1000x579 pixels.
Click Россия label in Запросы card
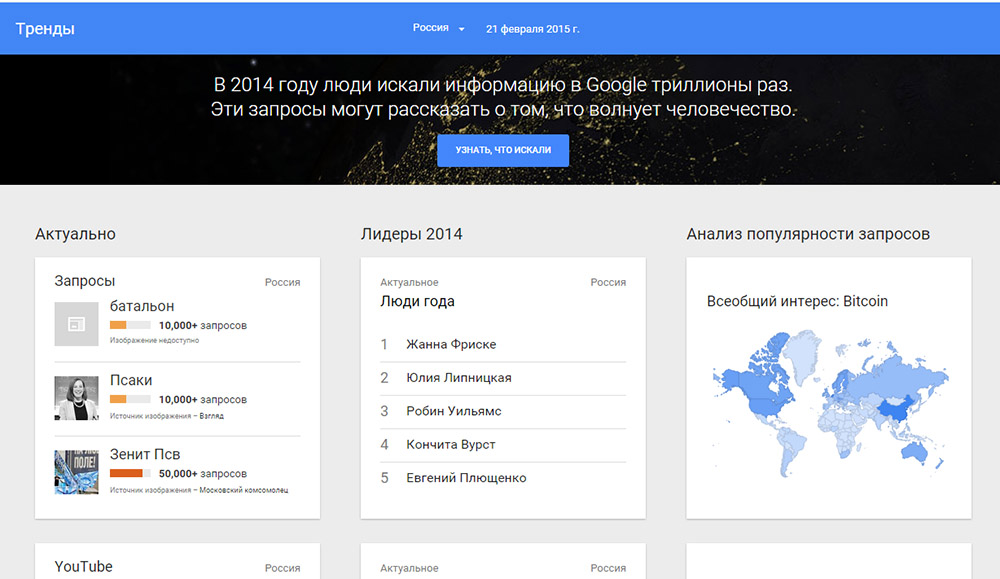[x=283, y=282]
